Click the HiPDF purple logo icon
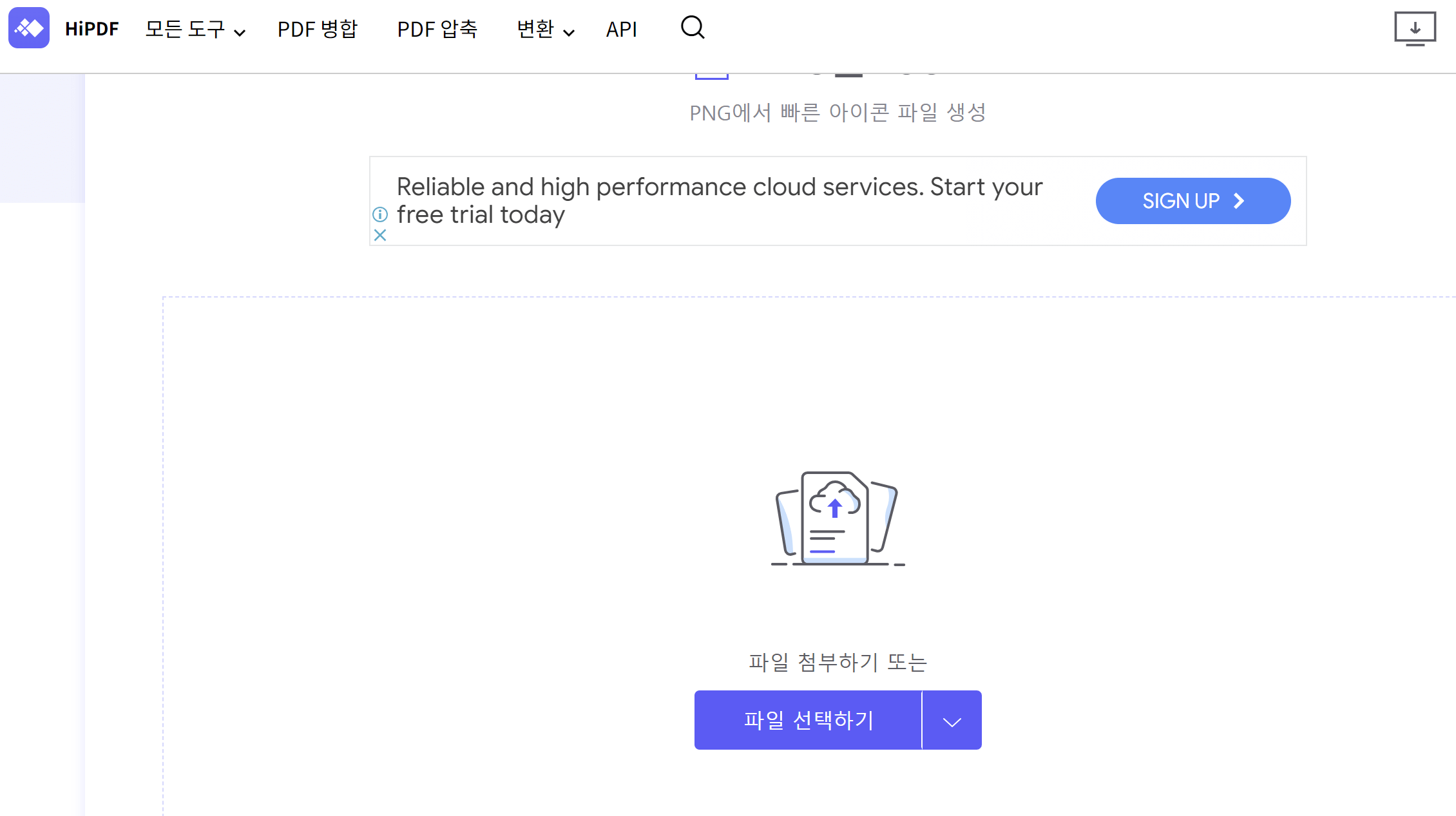The height and width of the screenshot is (816, 1456). coord(29,28)
